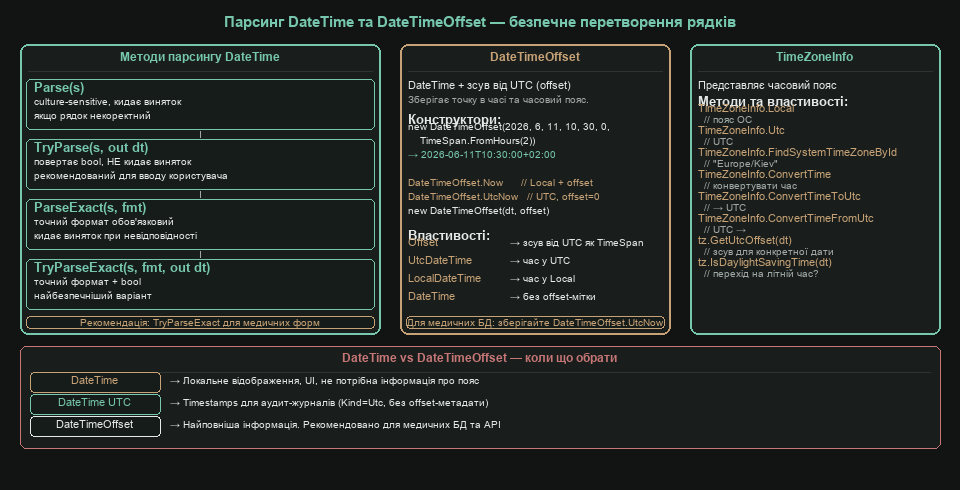Click the "Europe/Kiev" comment
The height and width of the screenshot is (490, 960).
click(x=741, y=164)
